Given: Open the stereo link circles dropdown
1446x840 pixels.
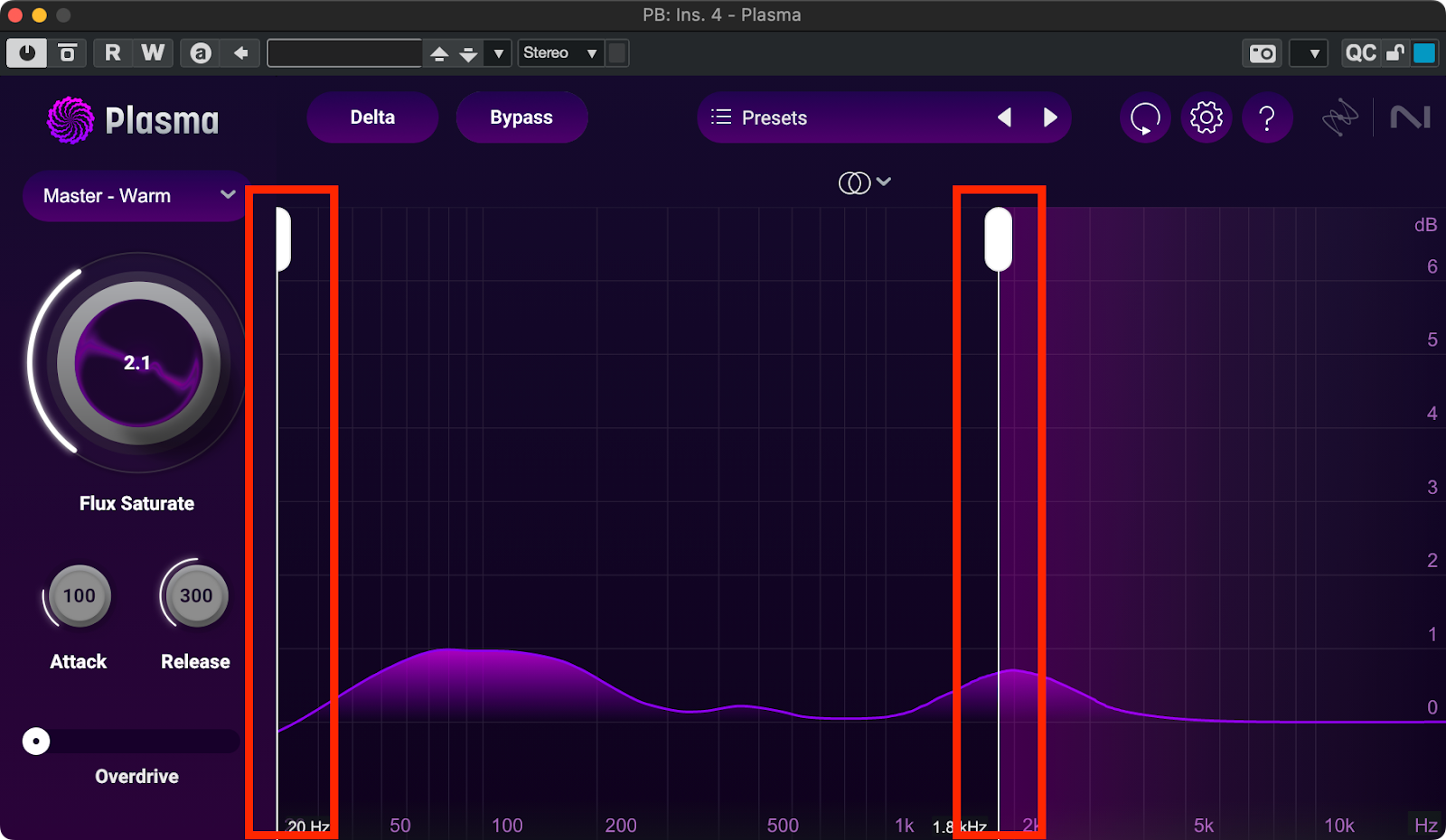Looking at the screenshot, I should coord(864,182).
